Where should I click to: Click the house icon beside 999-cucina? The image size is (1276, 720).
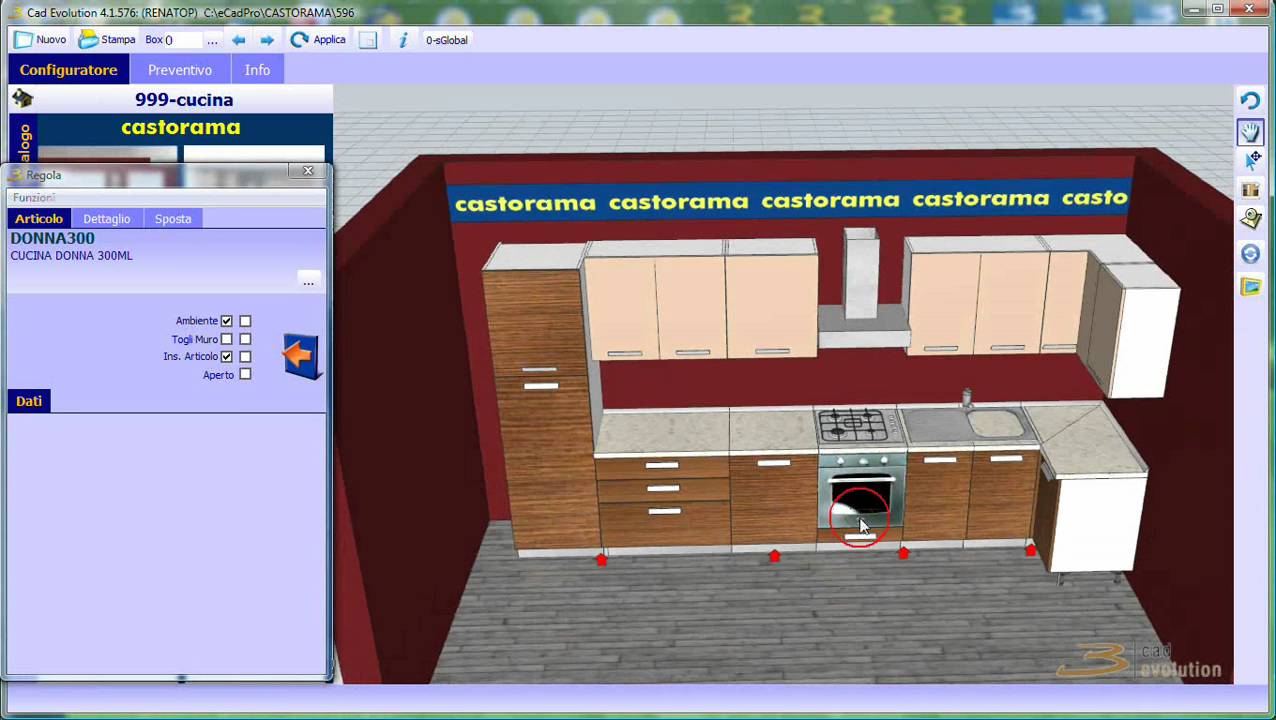22,98
